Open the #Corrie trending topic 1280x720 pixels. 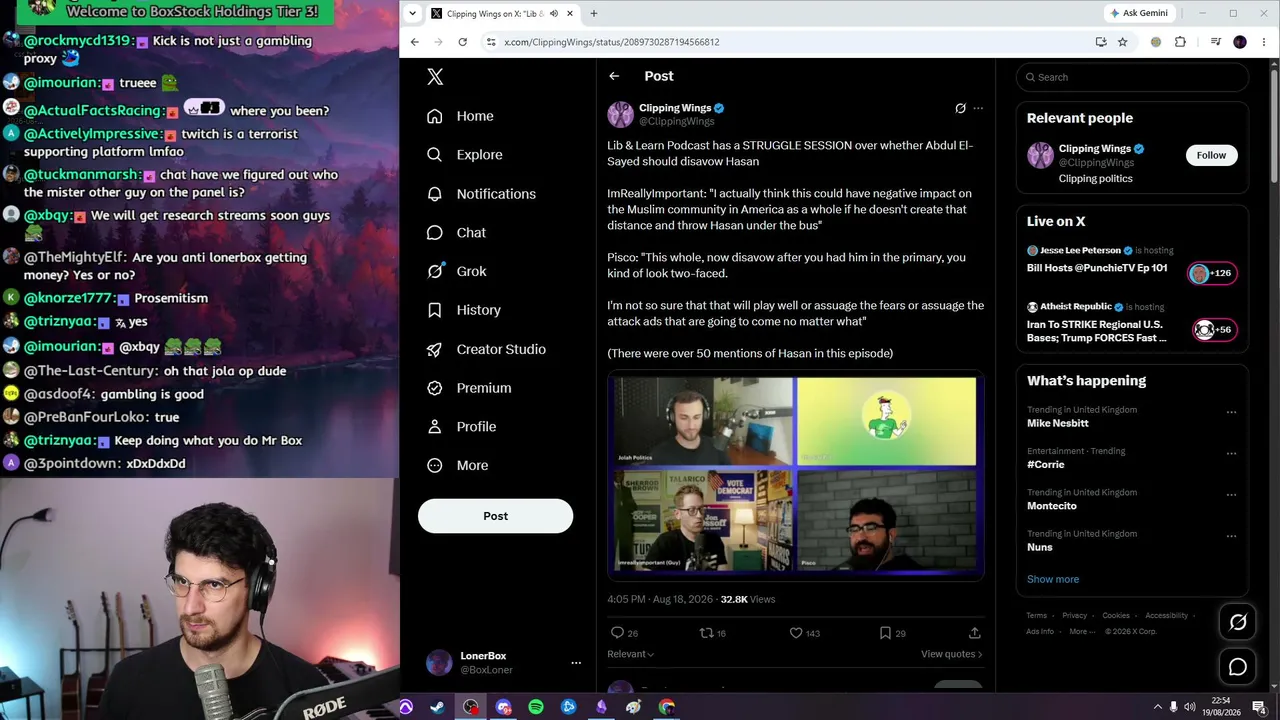(x=1045, y=464)
